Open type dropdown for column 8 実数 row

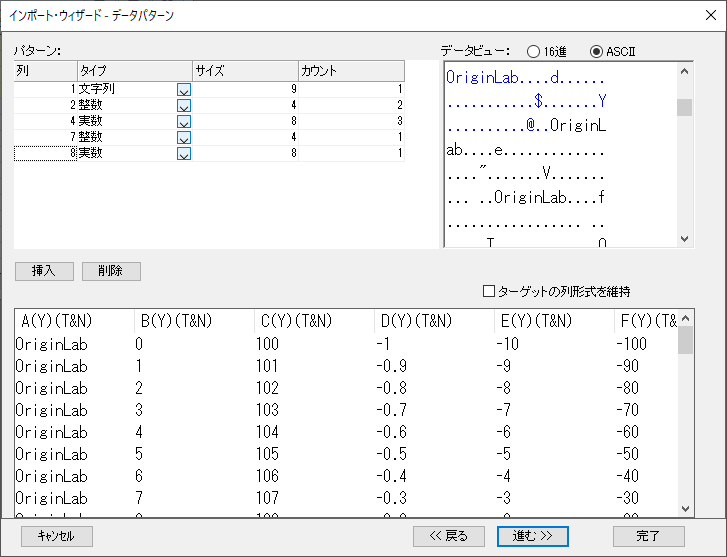[x=183, y=153]
